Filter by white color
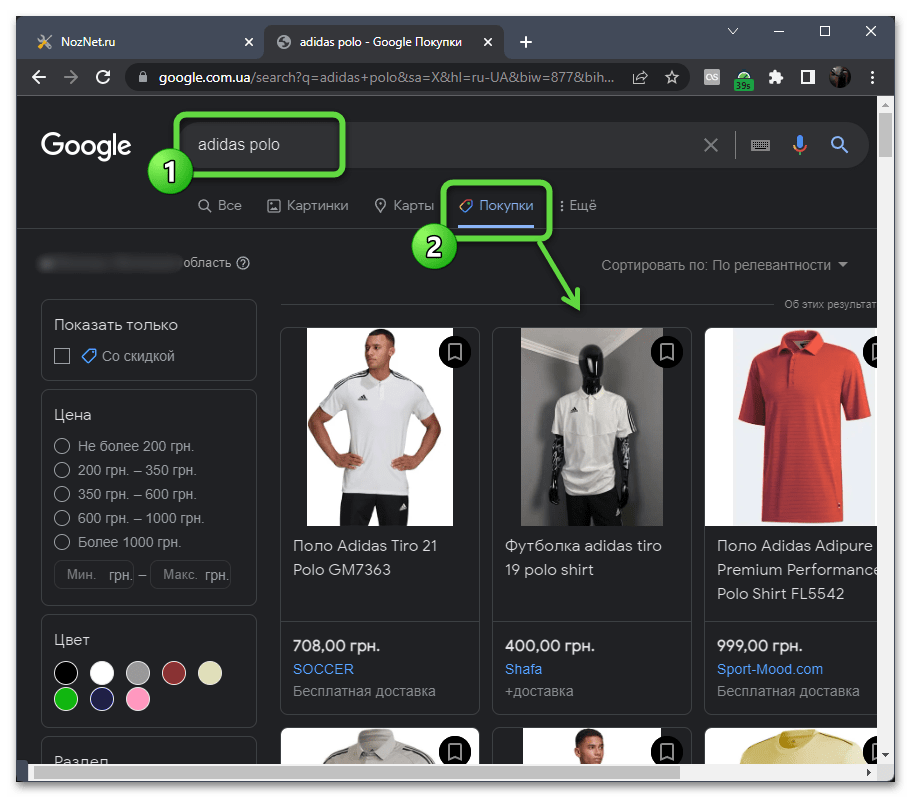911x798 pixels. pyautogui.click(x=102, y=673)
